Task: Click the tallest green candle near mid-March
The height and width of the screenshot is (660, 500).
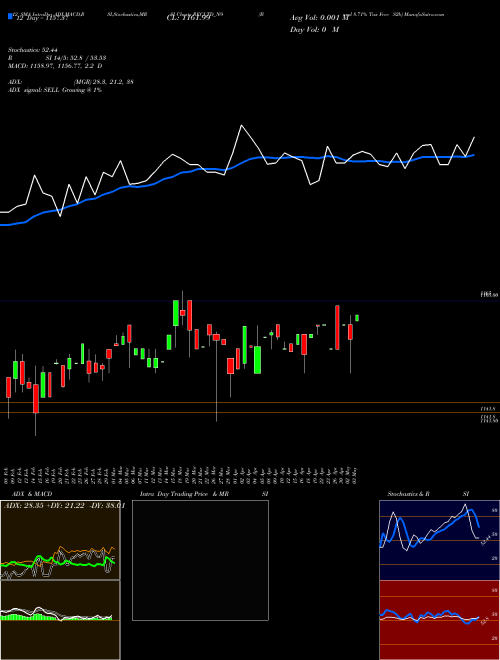Action: click(x=176, y=313)
